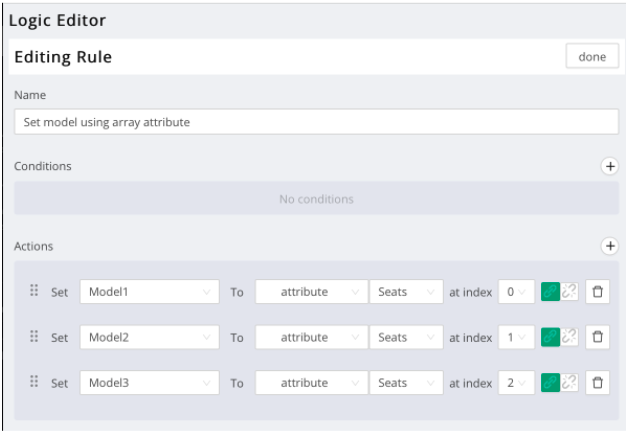Open the Model3 target dropdown
Viewport: 628px width, 435px height.
149,382
